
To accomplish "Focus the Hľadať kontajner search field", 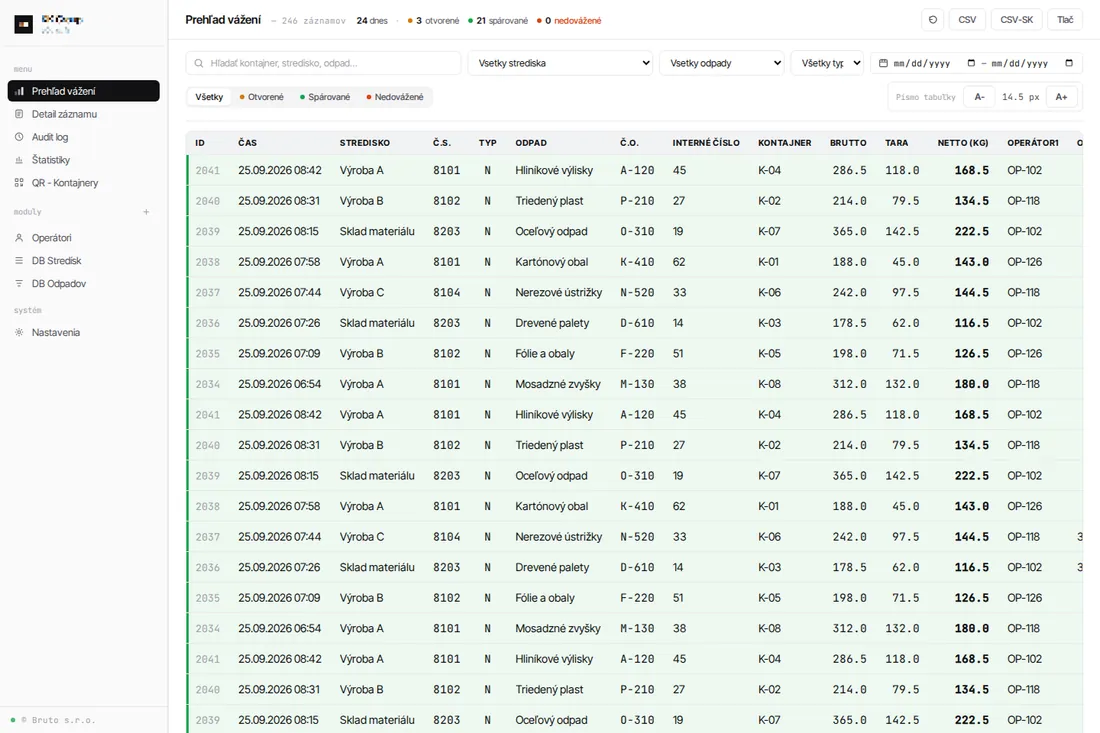I will click(x=323, y=63).
